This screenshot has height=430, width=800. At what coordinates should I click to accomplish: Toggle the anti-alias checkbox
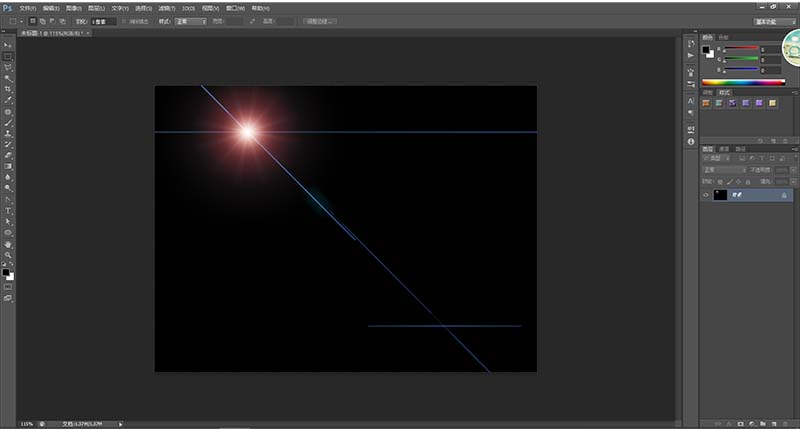click(124, 21)
